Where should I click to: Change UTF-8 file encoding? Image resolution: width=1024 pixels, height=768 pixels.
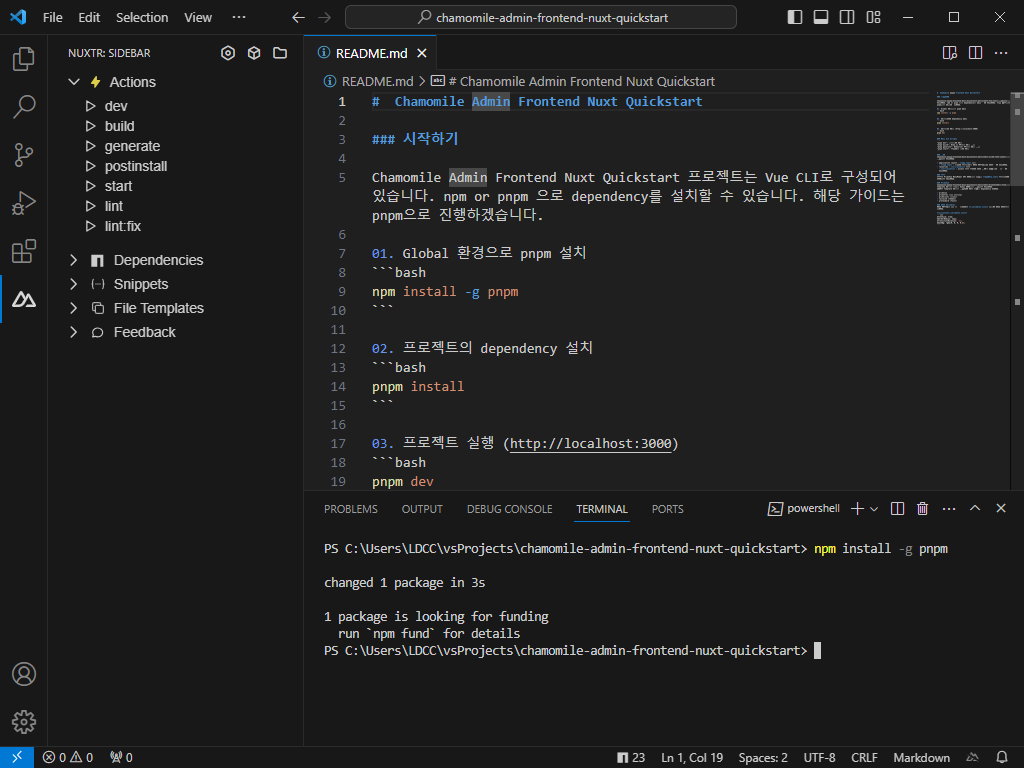819,758
